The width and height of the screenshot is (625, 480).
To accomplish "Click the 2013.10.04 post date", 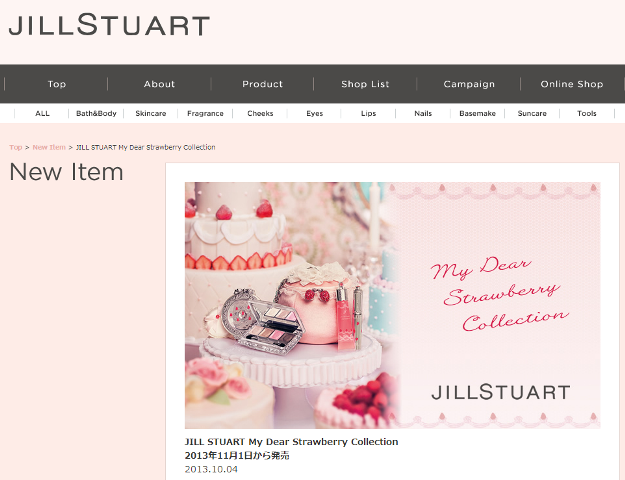I will click(211, 469).
